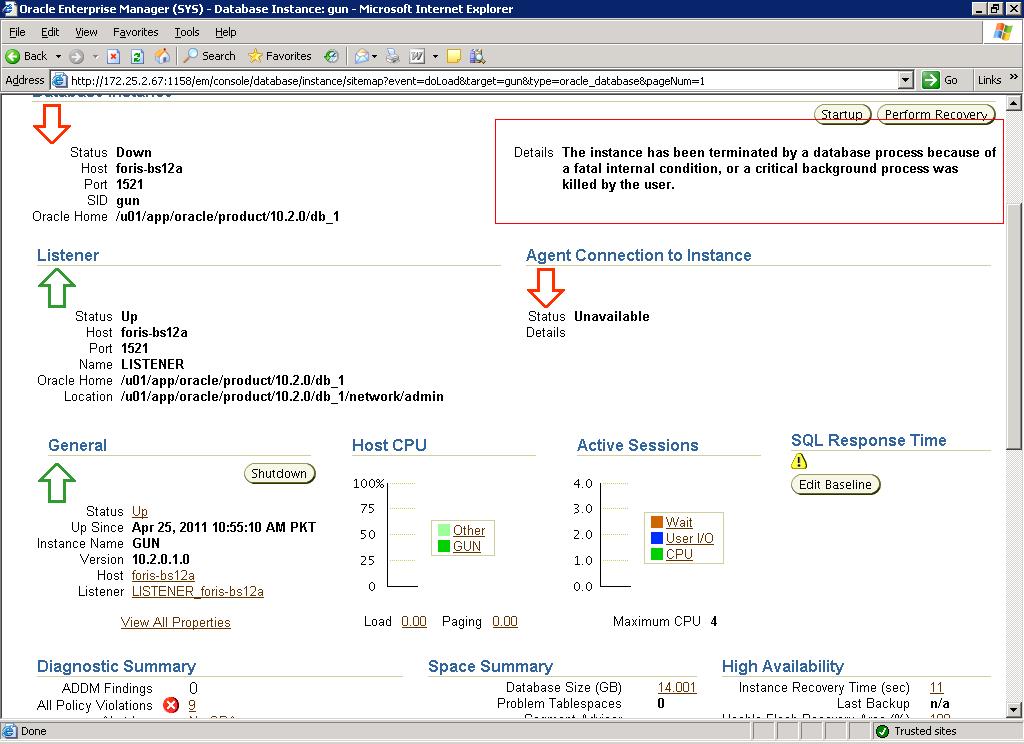Click the SQL Response Time warning icon
Image resolution: width=1024 pixels, height=744 pixels.
[x=799, y=462]
